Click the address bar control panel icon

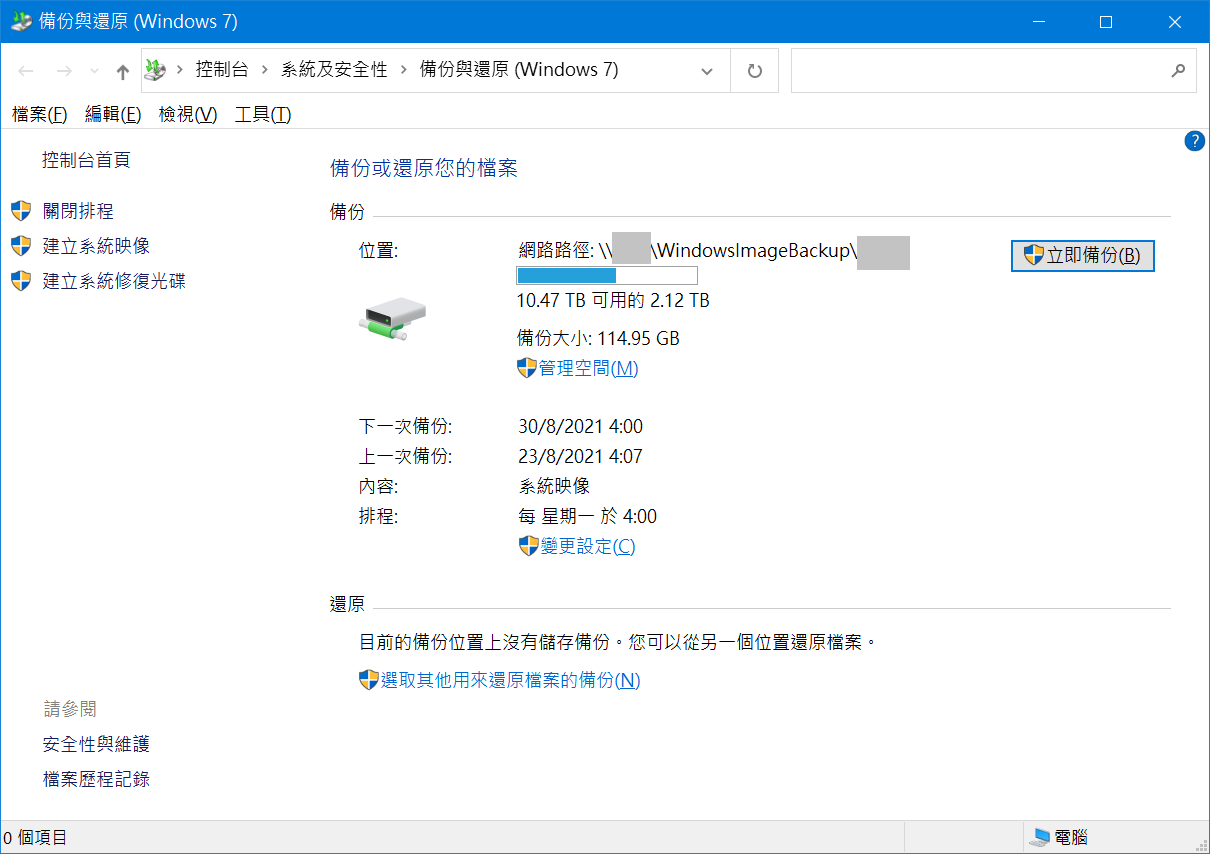click(x=154, y=70)
